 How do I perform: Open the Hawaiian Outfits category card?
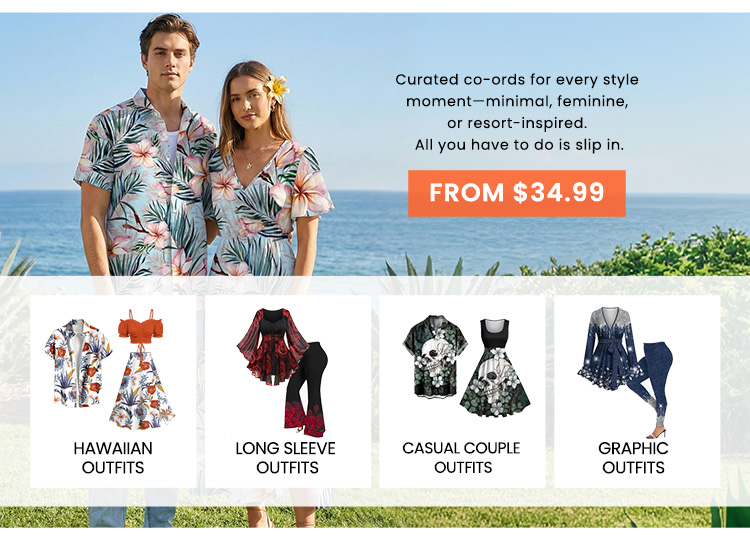pos(113,391)
